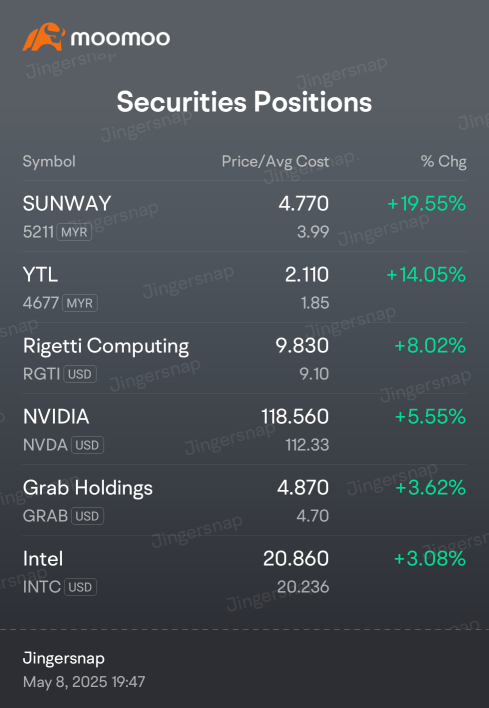Click the USD badge next to RGTI
Viewport: 489px width, 708px height.
pyautogui.click(x=80, y=374)
